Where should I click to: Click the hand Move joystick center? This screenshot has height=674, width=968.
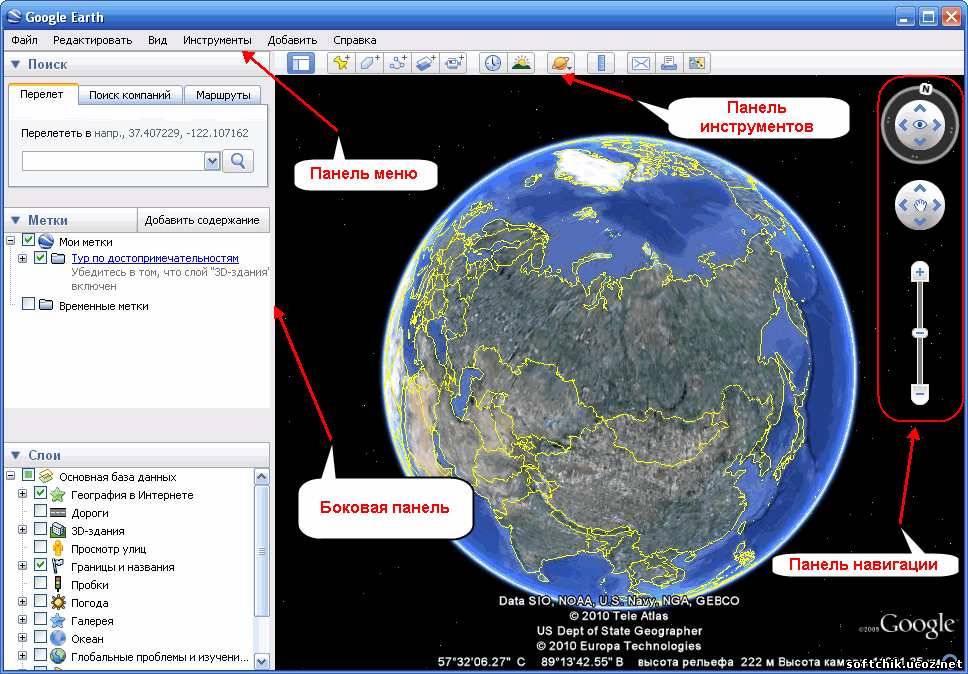click(920, 206)
